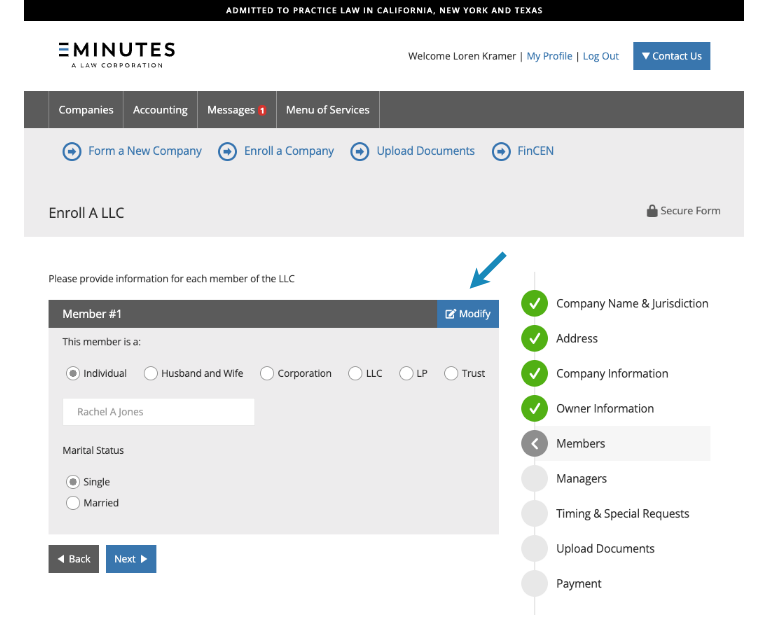Click the green check for Company Name & Jurisdiction
The width and height of the screenshot is (768, 643).
pyautogui.click(x=534, y=303)
